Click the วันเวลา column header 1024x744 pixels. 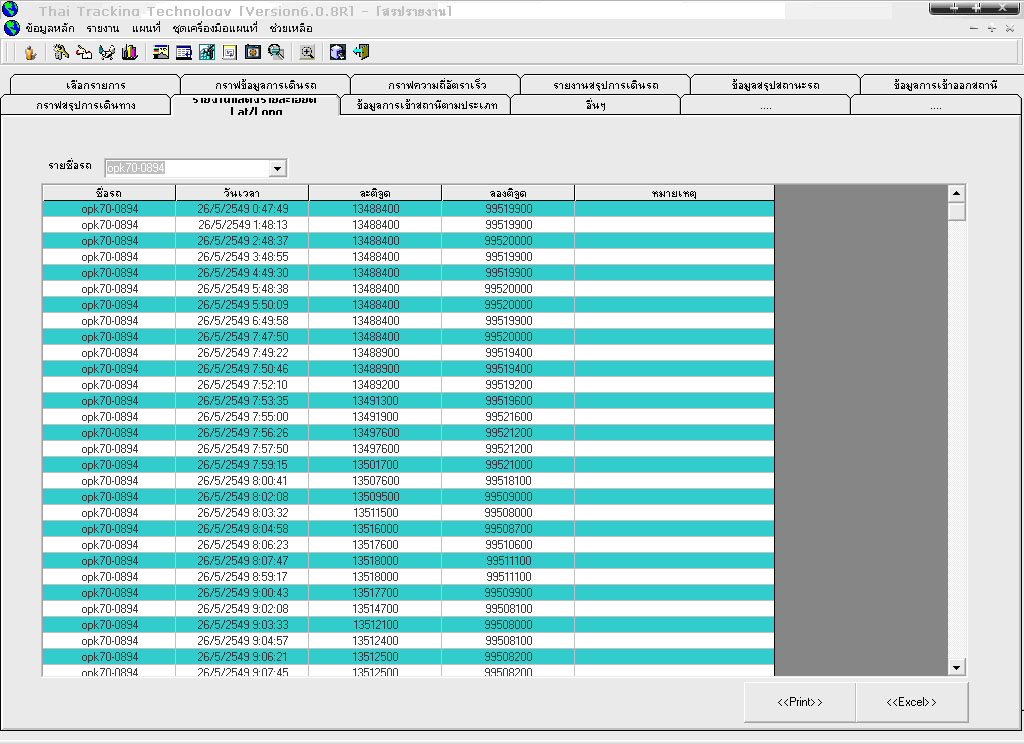pyautogui.click(x=242, y=193)
